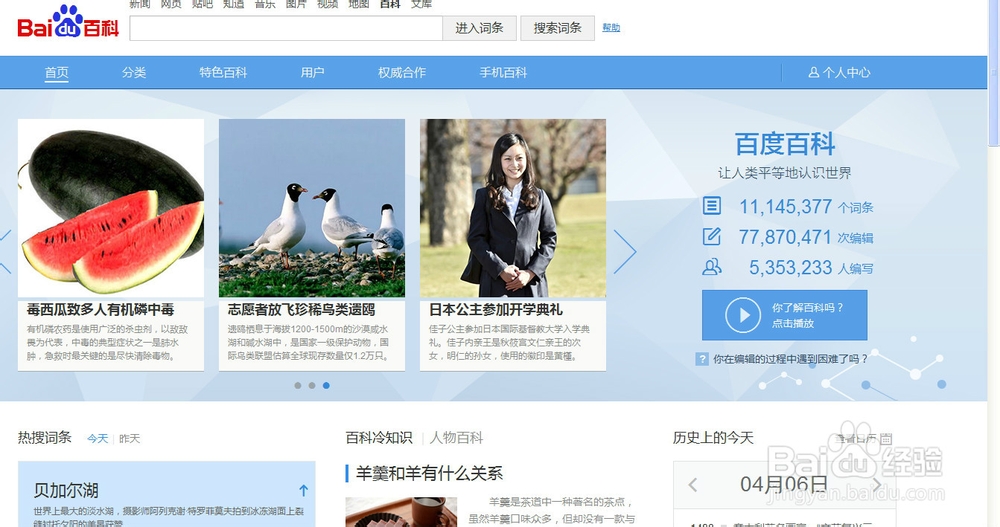Open the 用户 navigation menu
The height and width of the screenshot is (527, 1000).
[312, 73]
